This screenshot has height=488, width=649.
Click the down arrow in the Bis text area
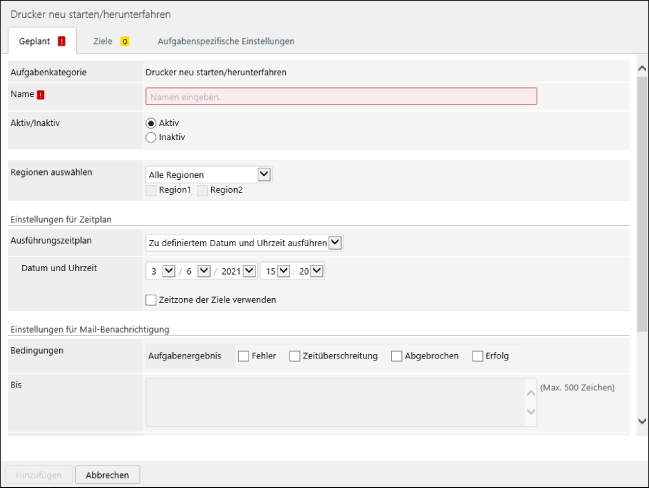pyautogui.click(x=530, y=414)
